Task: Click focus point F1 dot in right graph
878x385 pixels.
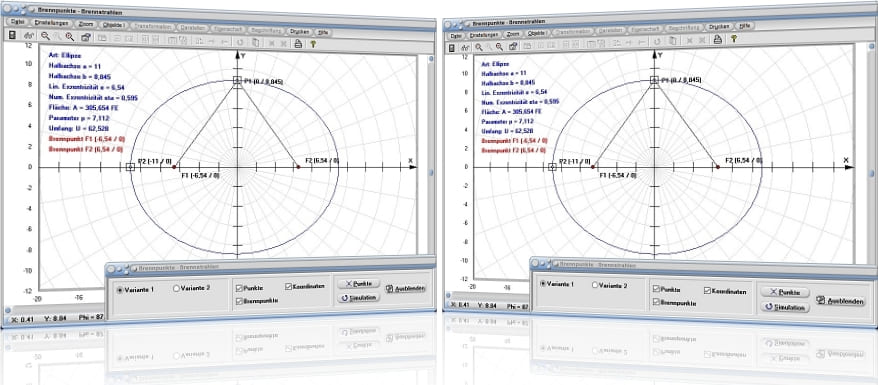Action: (x=593, y=167)
